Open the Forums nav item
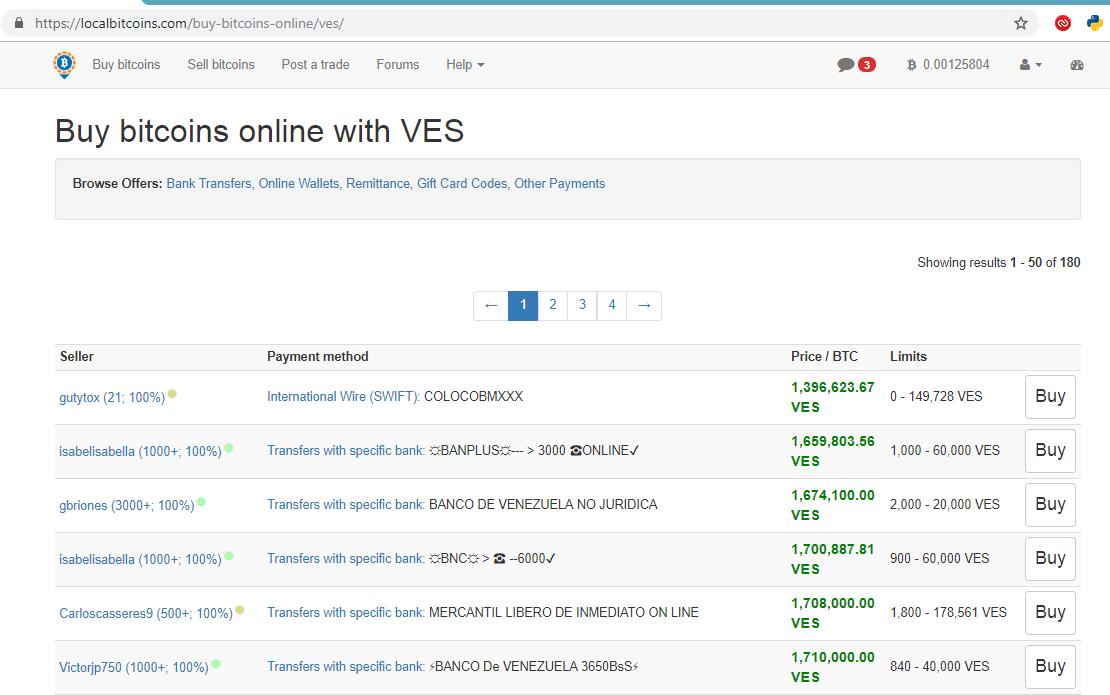 [x=398, y=64]
